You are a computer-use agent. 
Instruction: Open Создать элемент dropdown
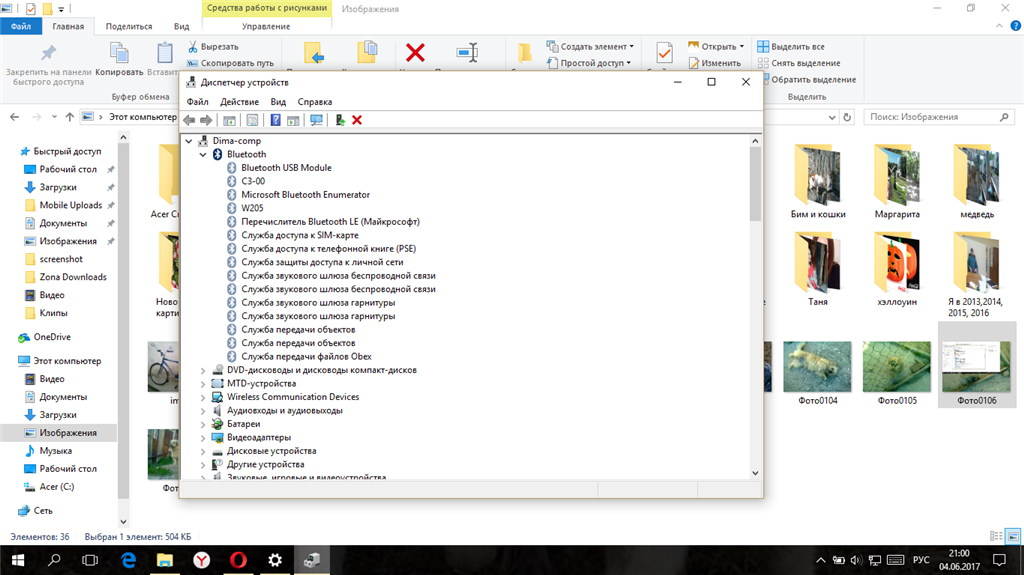click(590, 47)
